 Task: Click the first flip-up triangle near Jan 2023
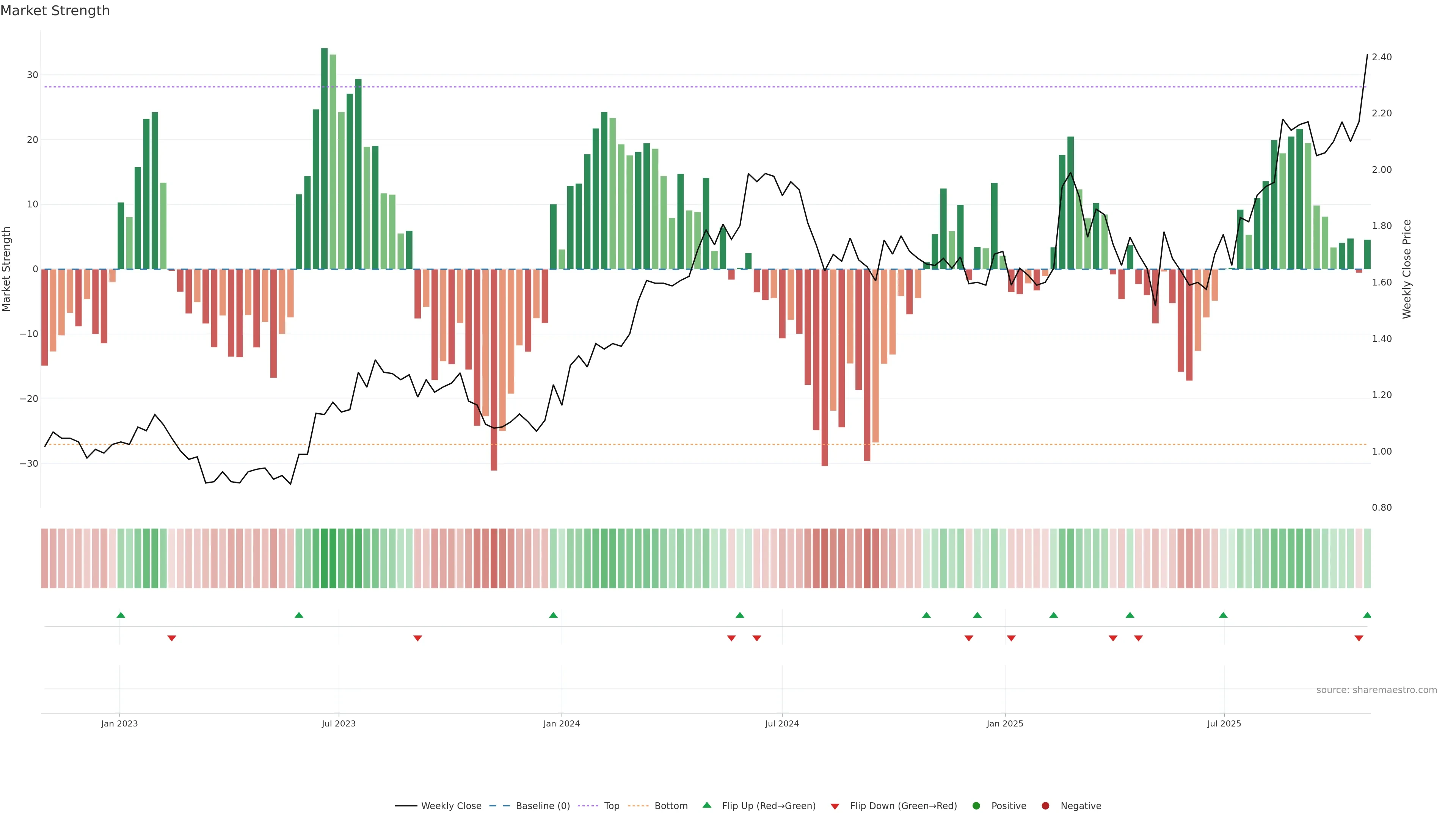121,615
